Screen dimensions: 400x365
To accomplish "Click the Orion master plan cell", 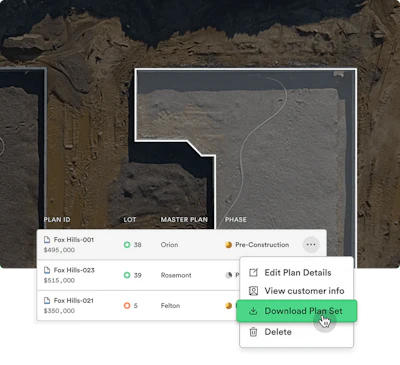I will point(169,245).
